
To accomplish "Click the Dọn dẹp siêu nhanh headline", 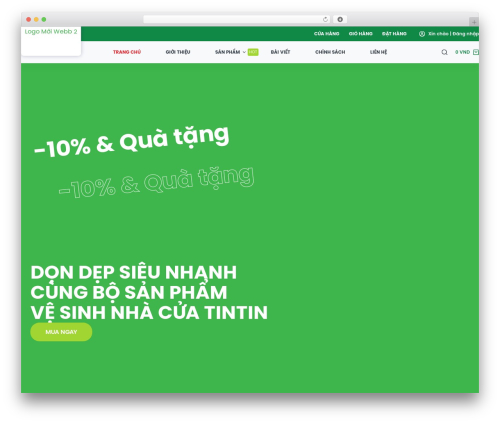I will tap(149, 292).
